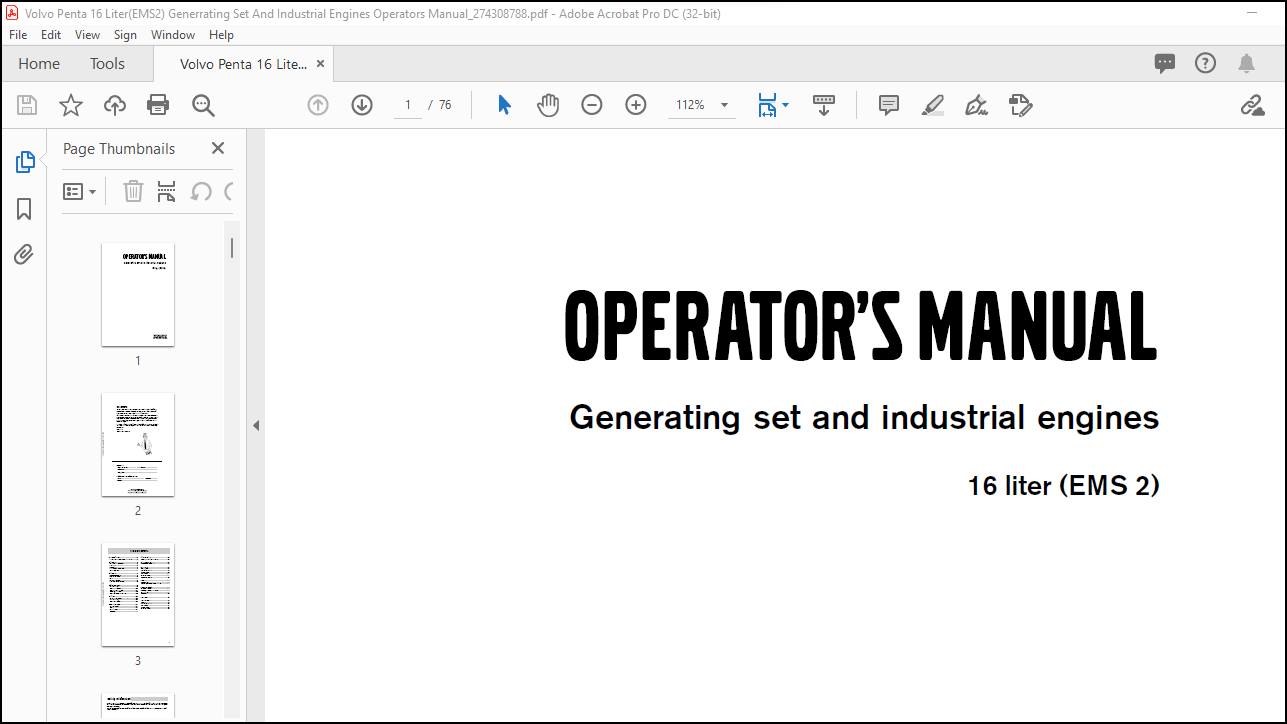The height and width of the screenshot is (724, 1287).
Task: Switch to the Home tab
Action: (x=39, y=63)
